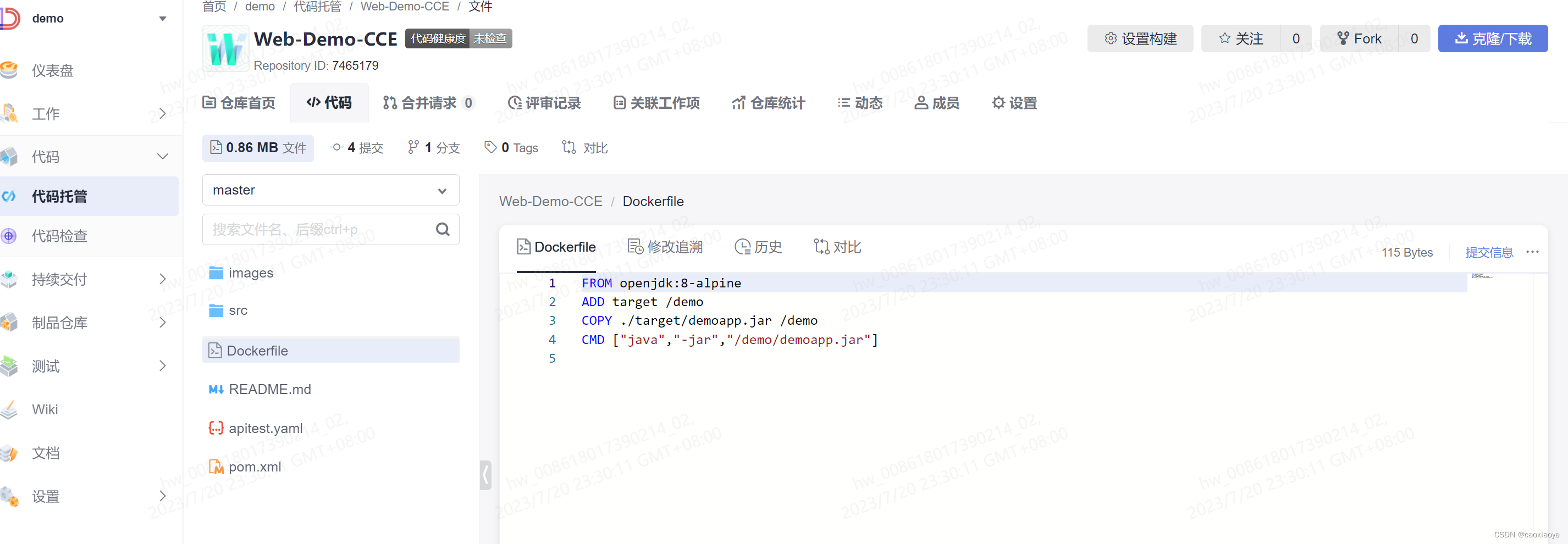Viewport: 1568px width, 544px height.
Task: Click the 制品仓库 sidebar icon
Action: [9, 323]
